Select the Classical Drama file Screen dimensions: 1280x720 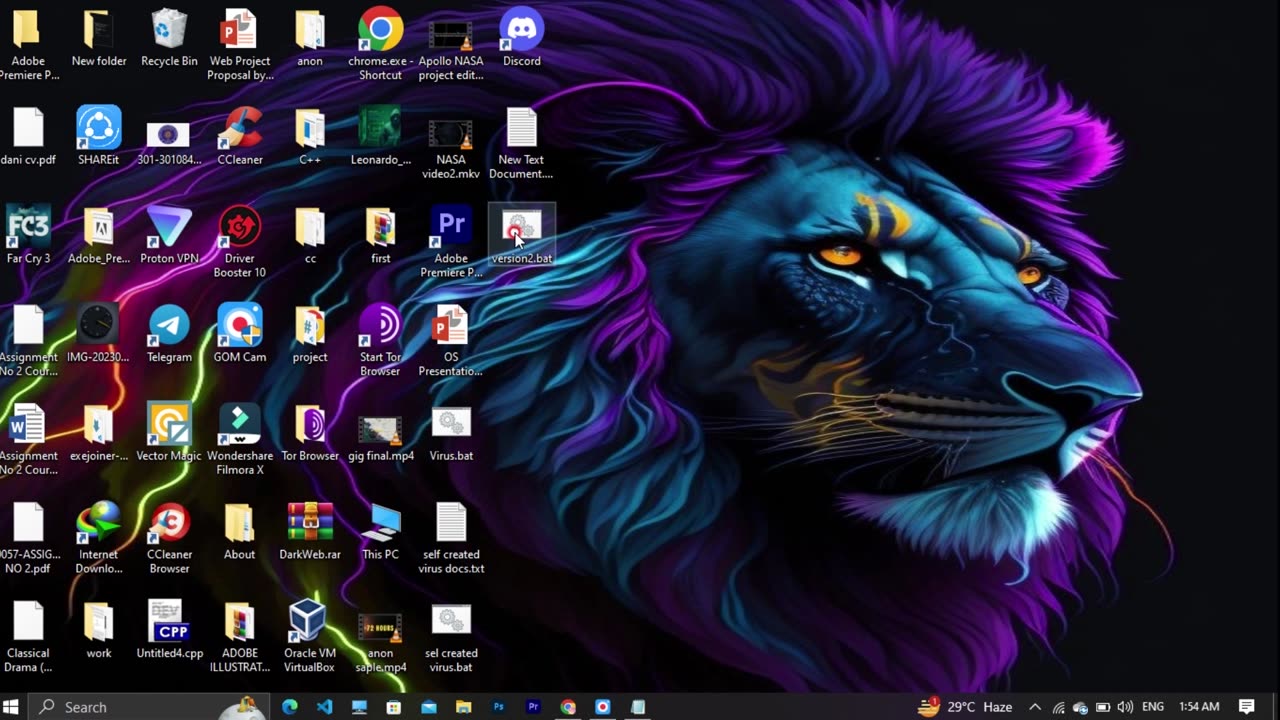pos(28,637)
